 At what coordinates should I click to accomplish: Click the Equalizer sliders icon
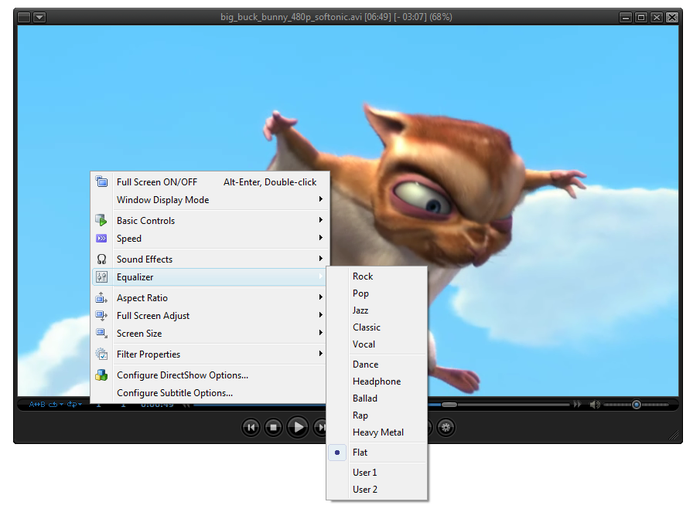(102, 277)
